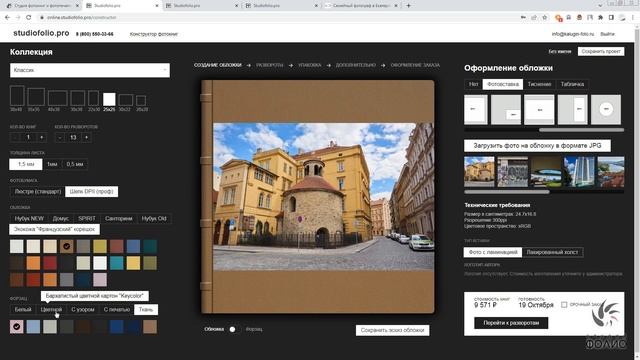
Task: Choose С печатью endpaper type
Action: [x=117, y=309]
